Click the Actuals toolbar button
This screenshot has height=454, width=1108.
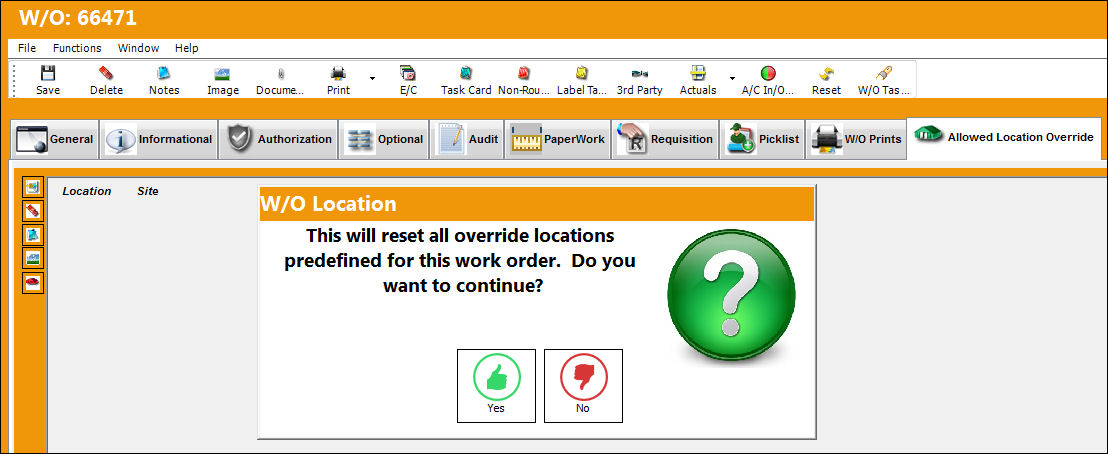tap(697, 81)
